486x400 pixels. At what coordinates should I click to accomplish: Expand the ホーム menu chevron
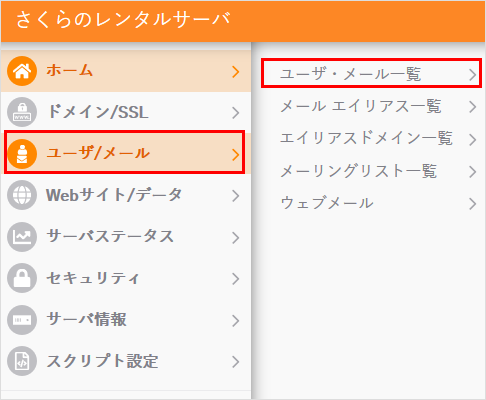(x=236, y=71)
